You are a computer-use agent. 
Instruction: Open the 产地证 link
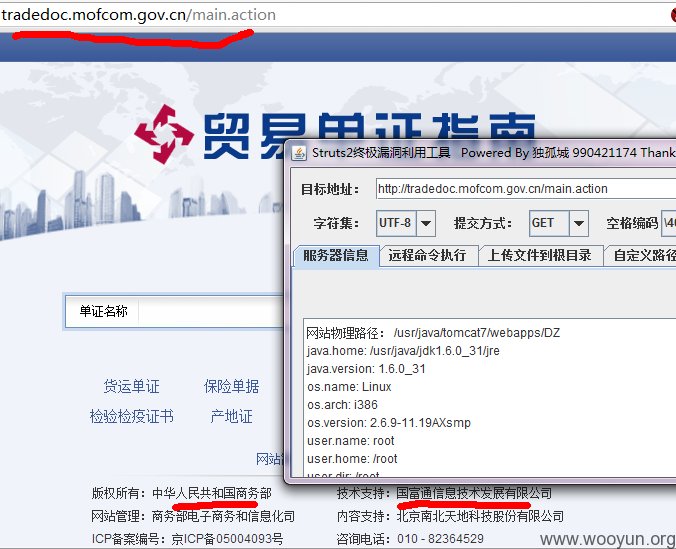click(x=232, y=417)
